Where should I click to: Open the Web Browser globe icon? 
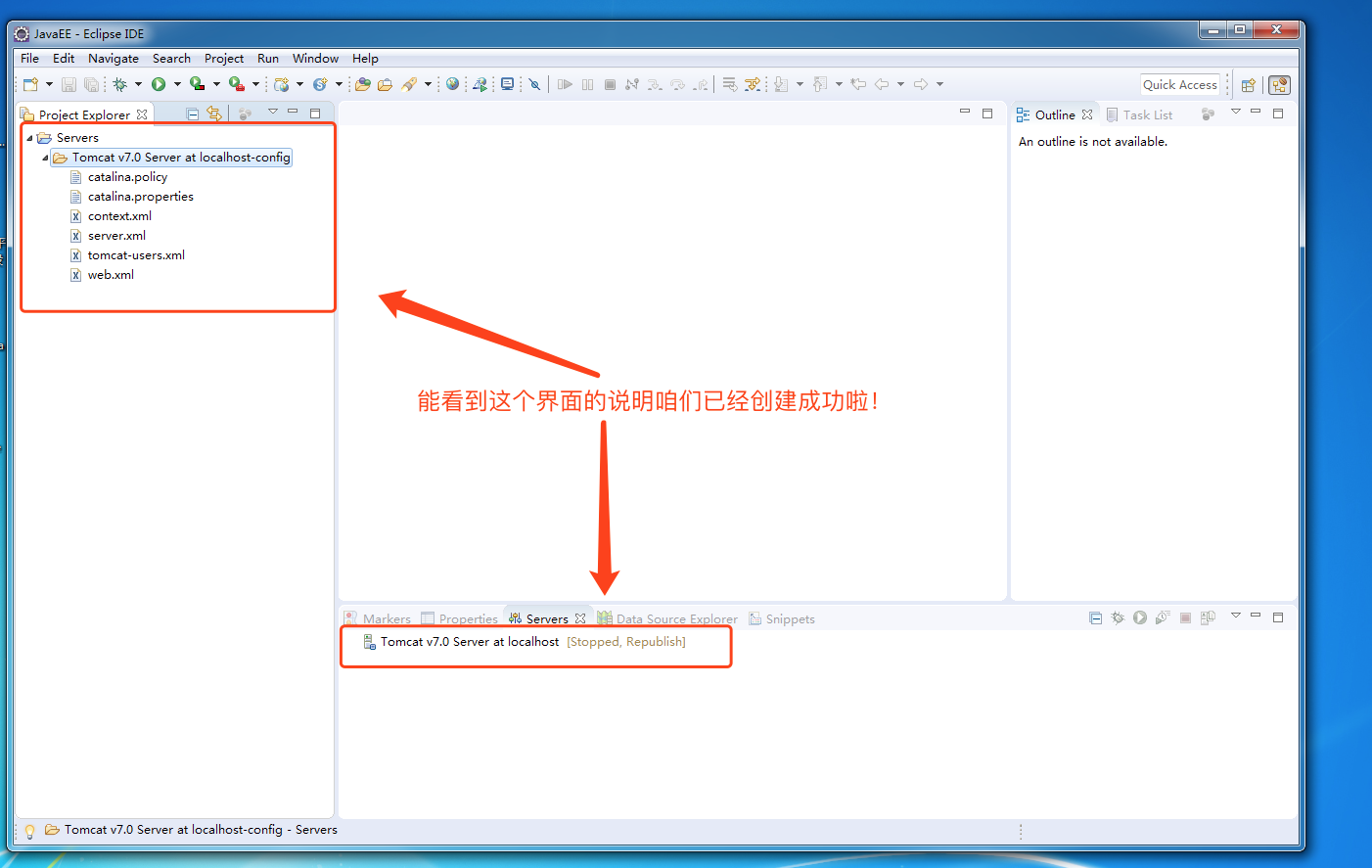coord(452,84)
